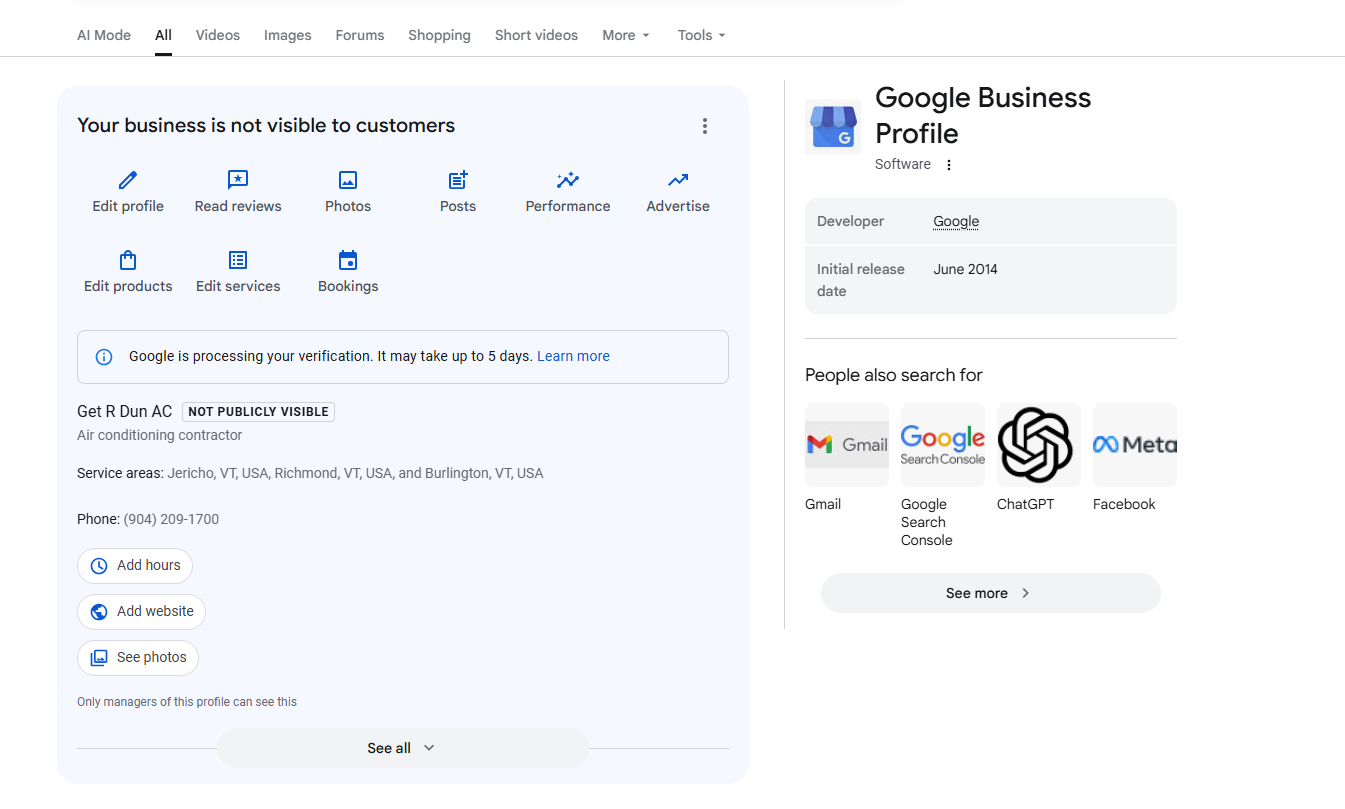
Task: Open Bookings calendar icon
Action: [348, 260]
